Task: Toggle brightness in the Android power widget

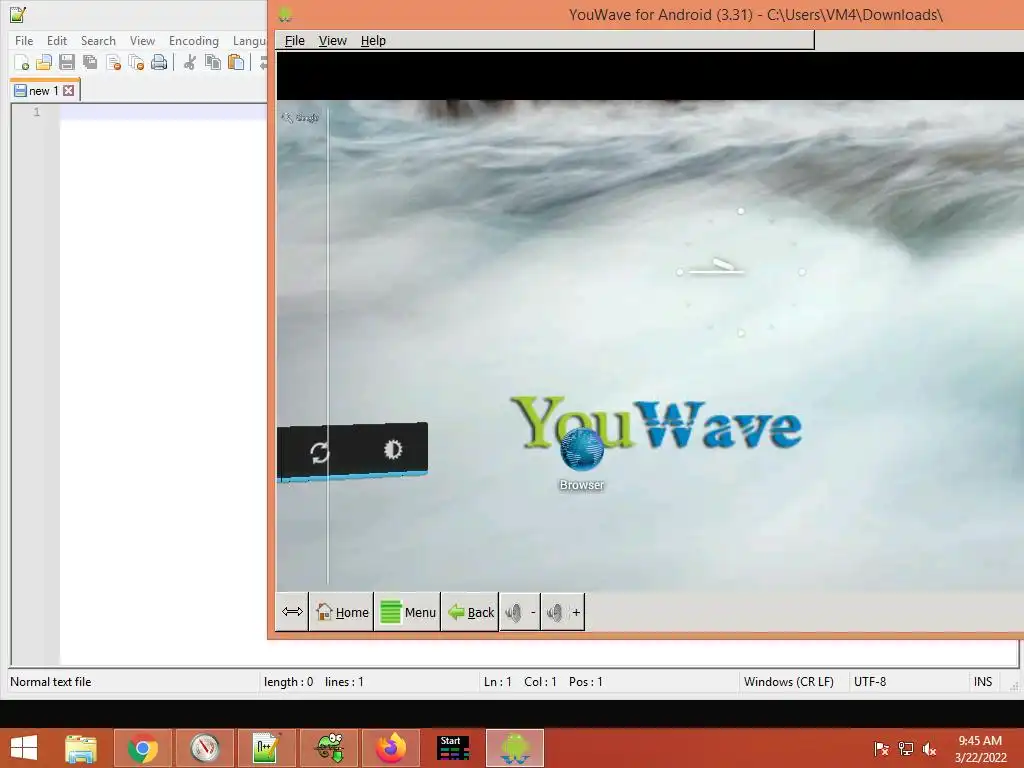Action: point(392,449)
